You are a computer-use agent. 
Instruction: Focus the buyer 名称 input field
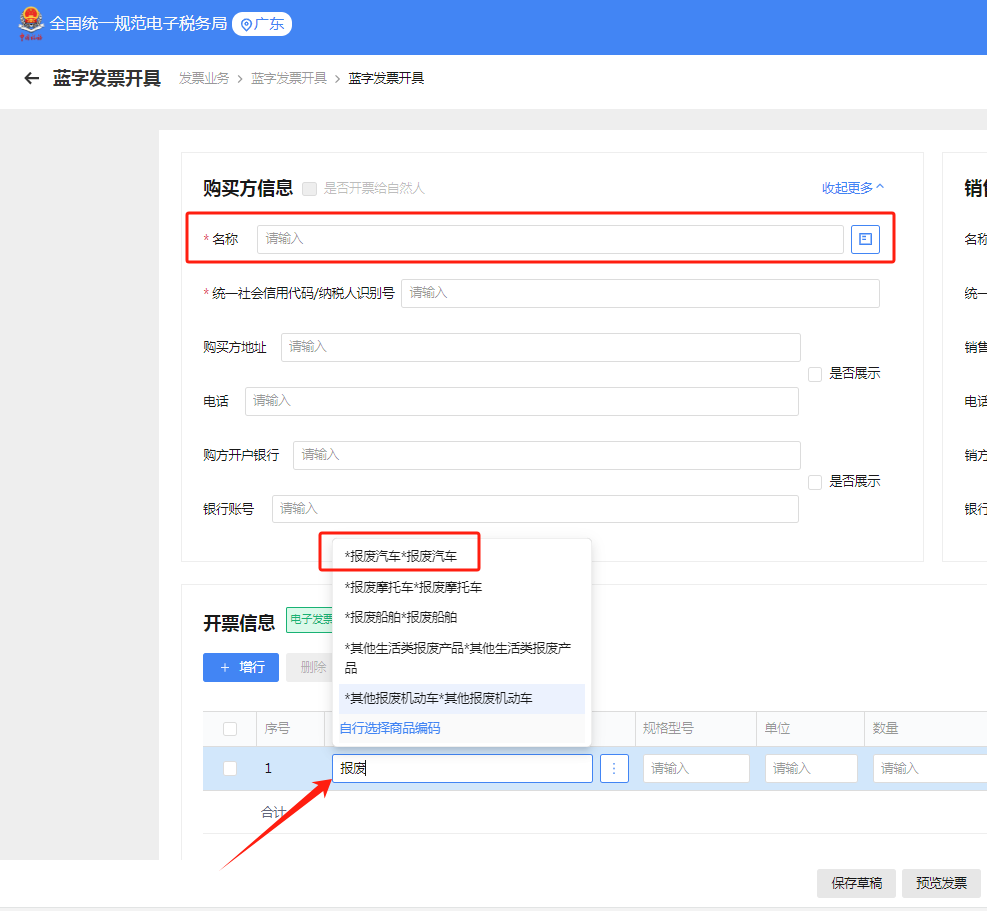(550, 239)
